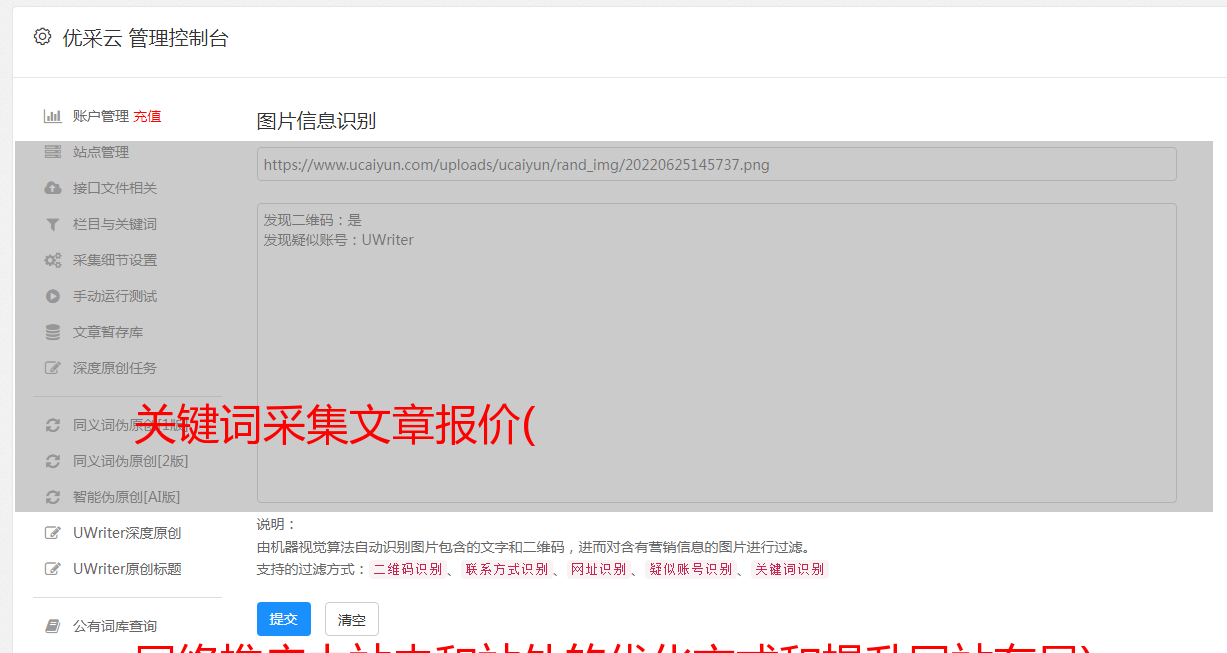Image resolution: width=1227 pixels, height=653 pixels.
Task: Open 站点管理 in the sidebar
Action: (101, 152)
